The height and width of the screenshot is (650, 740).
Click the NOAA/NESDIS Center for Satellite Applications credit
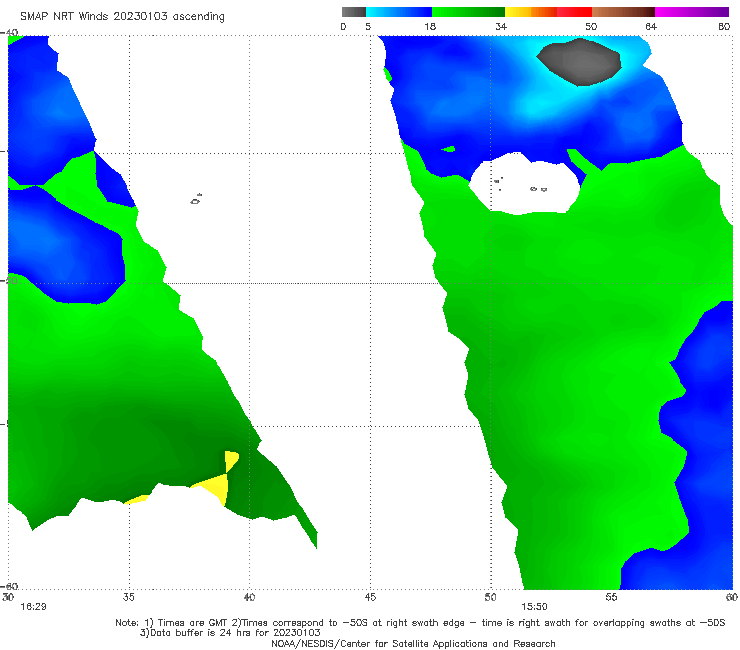coord(413,643)
